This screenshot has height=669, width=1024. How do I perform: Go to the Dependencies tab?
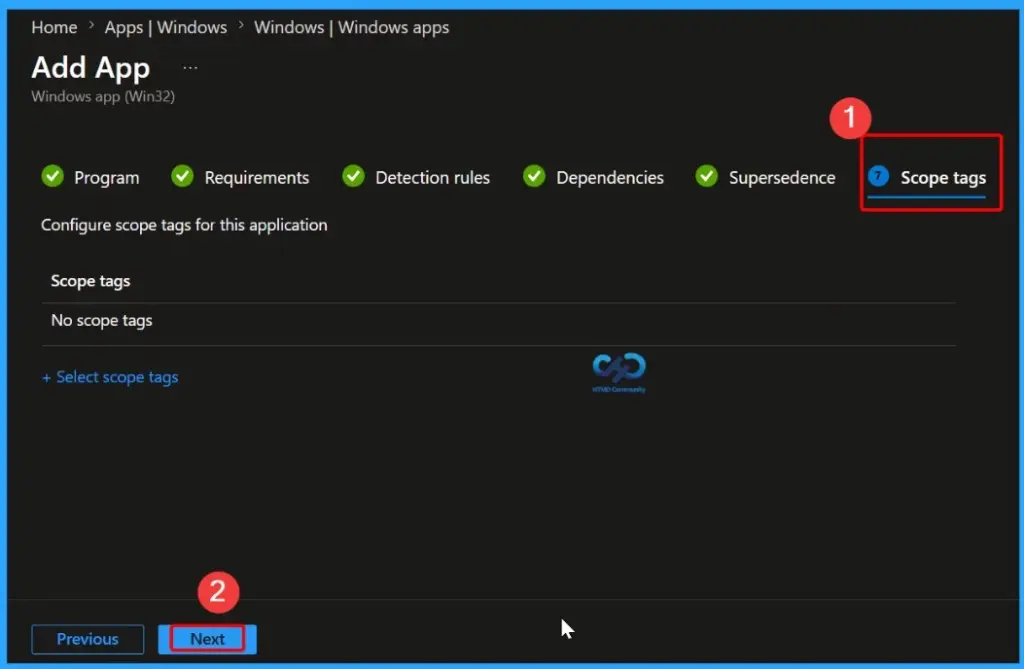click(593, 177)
